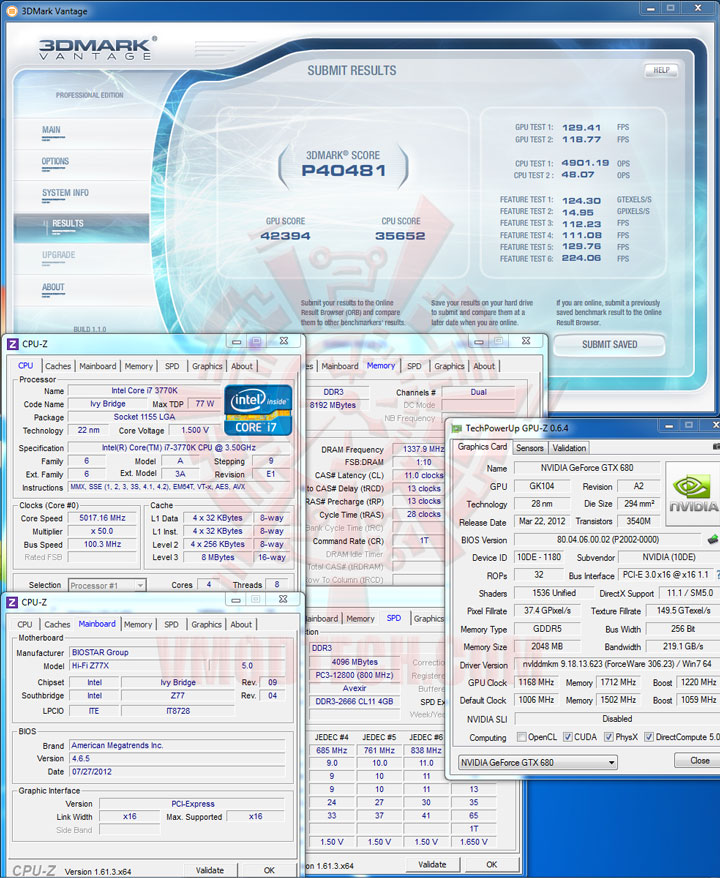This screenshot has width=720, height=878.
Task: Switch to Validation tab in GPU-Z
Action: coord(569,448)
